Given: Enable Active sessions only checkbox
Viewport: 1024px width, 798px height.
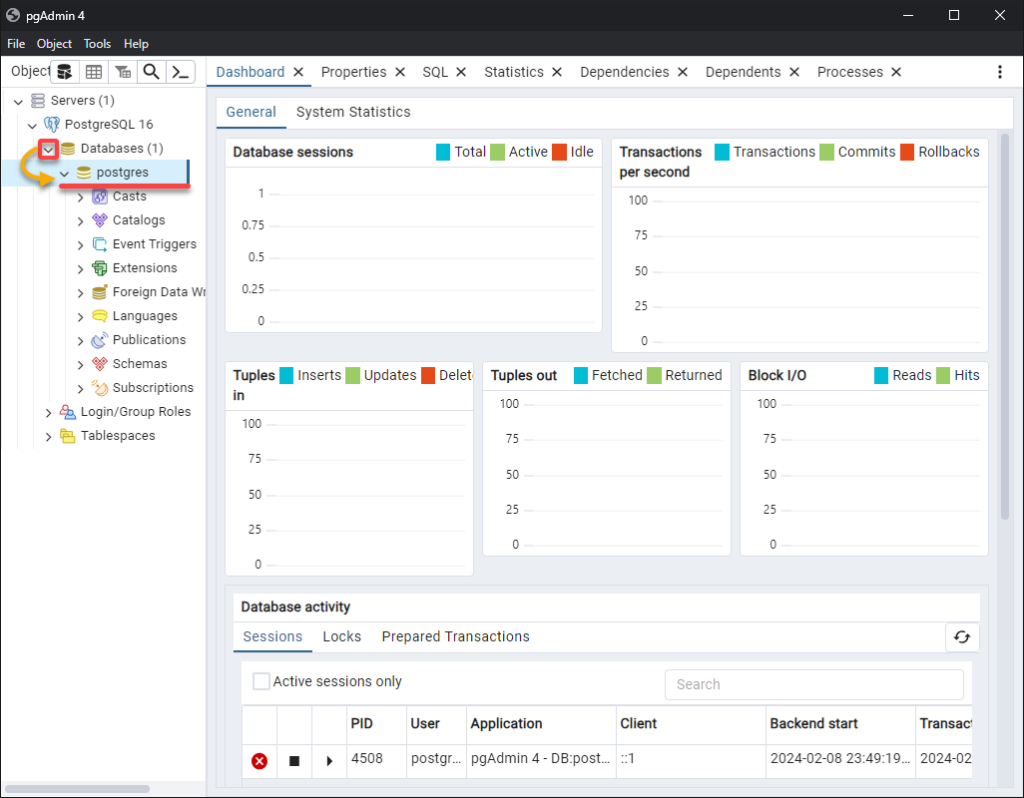Looking at the screenshot, I should click(x=261, y=682).
